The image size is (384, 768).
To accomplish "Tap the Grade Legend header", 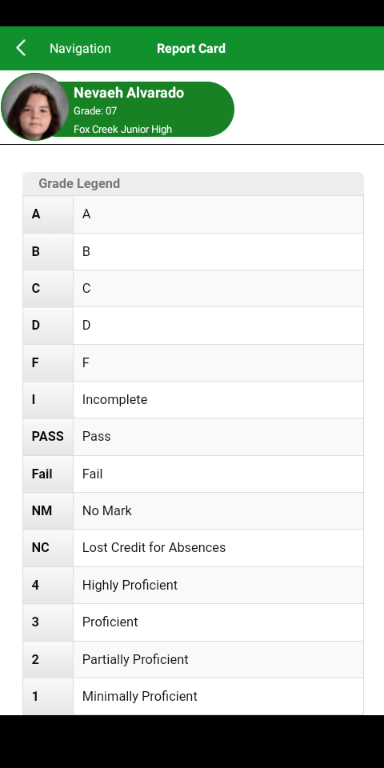I will coord(193,184).
